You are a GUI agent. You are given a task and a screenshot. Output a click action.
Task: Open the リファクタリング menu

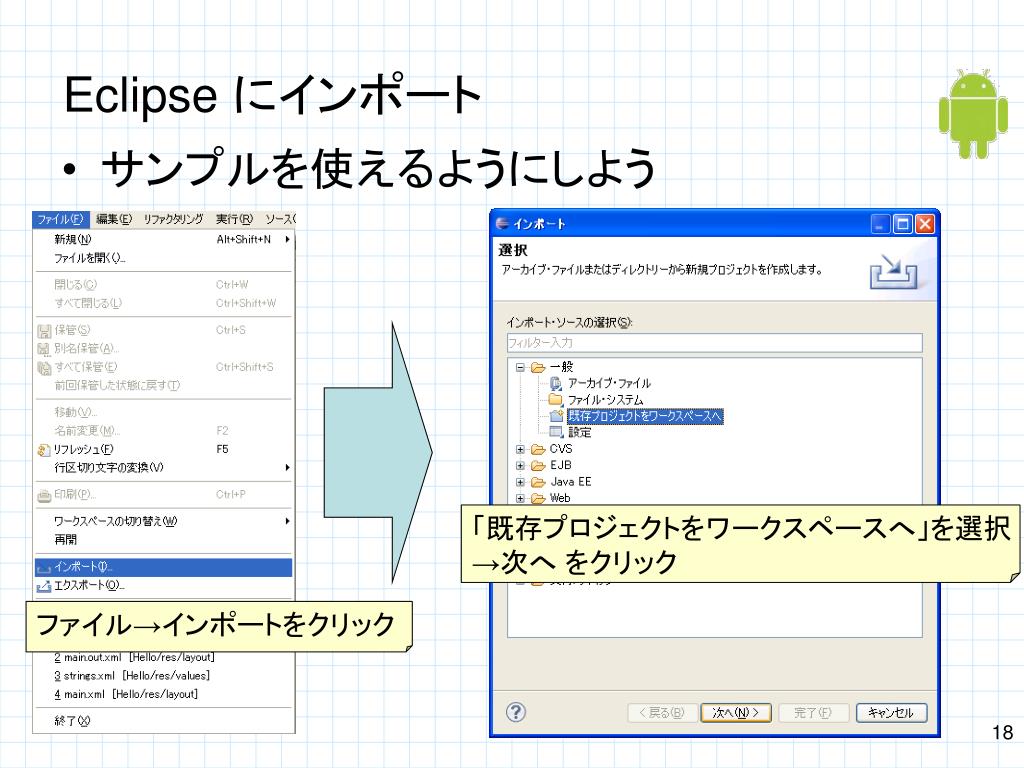pos(174,219)
